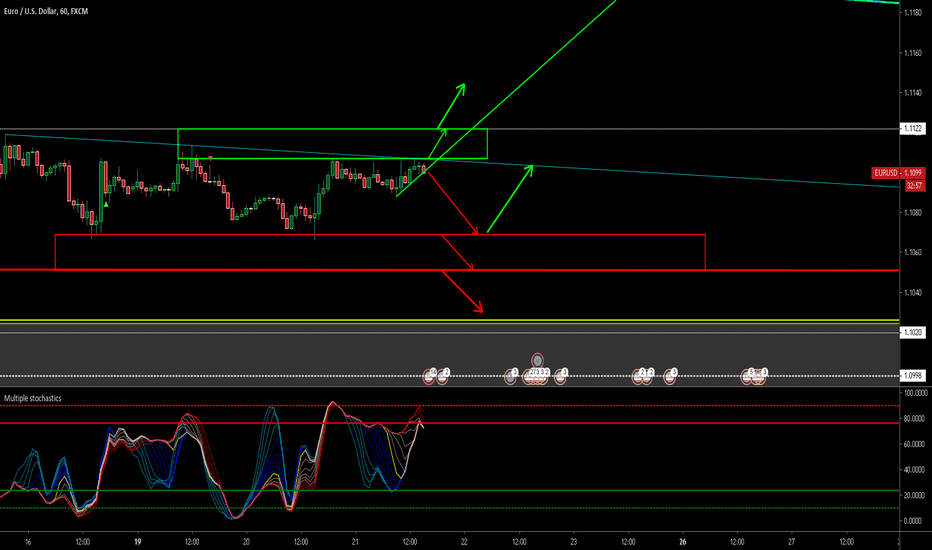Screen dimensions: 932x550
Task: Select the EURUSD 1.1099 current price label
Action: (898, 173)
